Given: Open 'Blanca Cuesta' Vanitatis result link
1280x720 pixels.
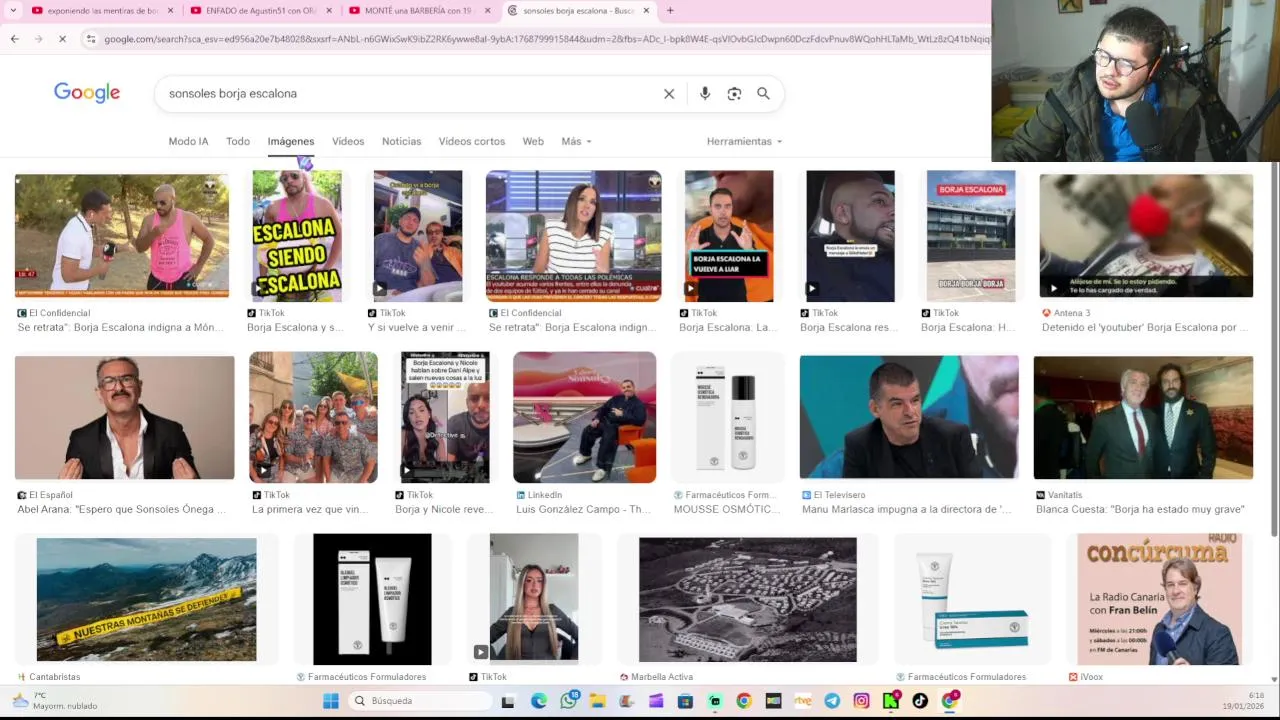Looking at the screenshot, I should 1140,510.
